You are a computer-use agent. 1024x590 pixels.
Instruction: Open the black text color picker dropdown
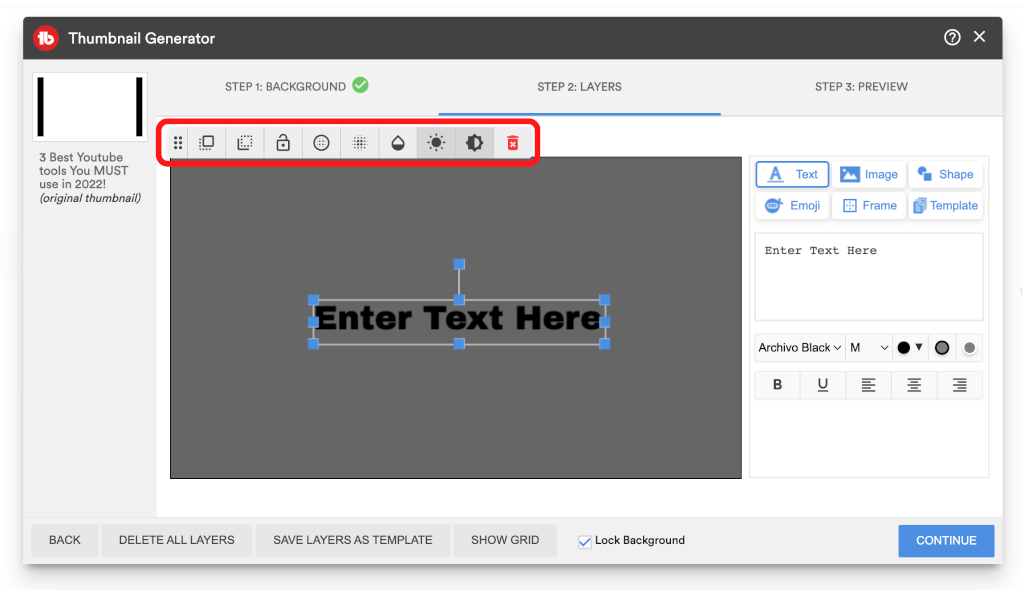[x=910, y=348]
